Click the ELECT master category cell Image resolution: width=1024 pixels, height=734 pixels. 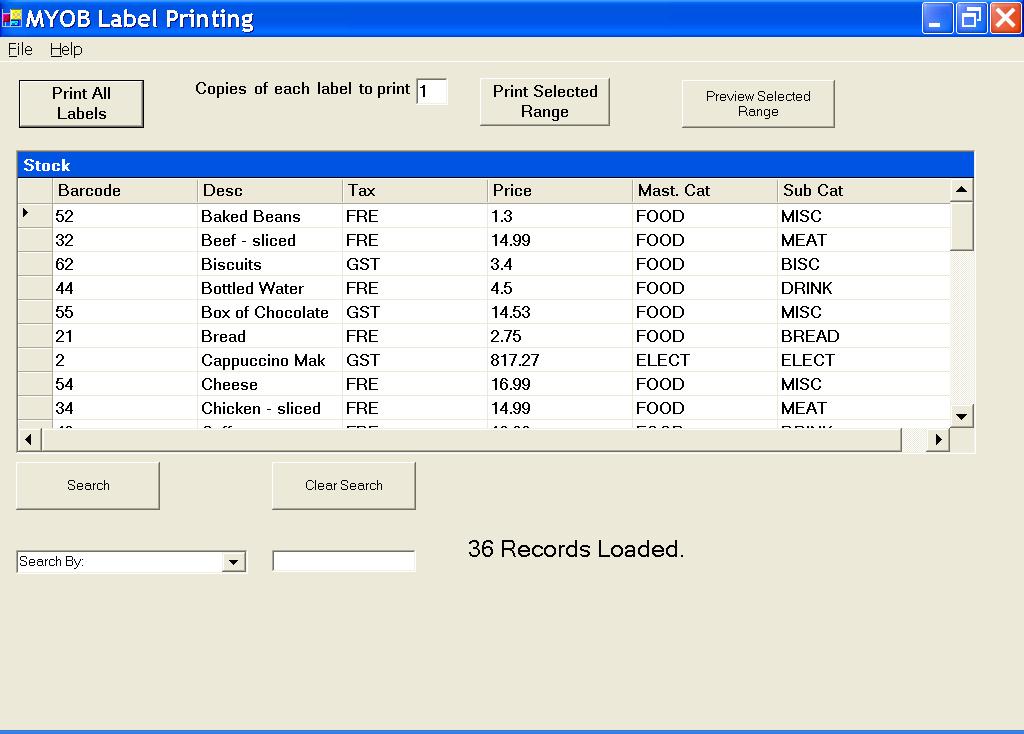tap(705, 360)
